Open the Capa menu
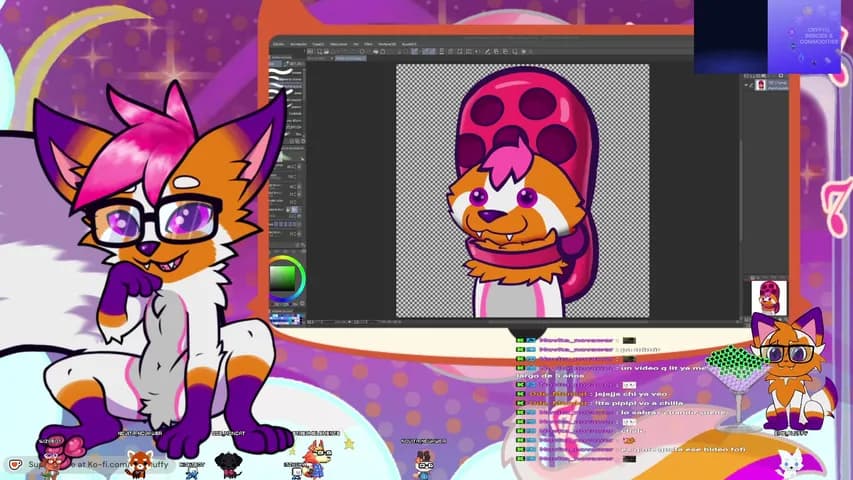The image size is (853, 480). click(x=318, y=44)
